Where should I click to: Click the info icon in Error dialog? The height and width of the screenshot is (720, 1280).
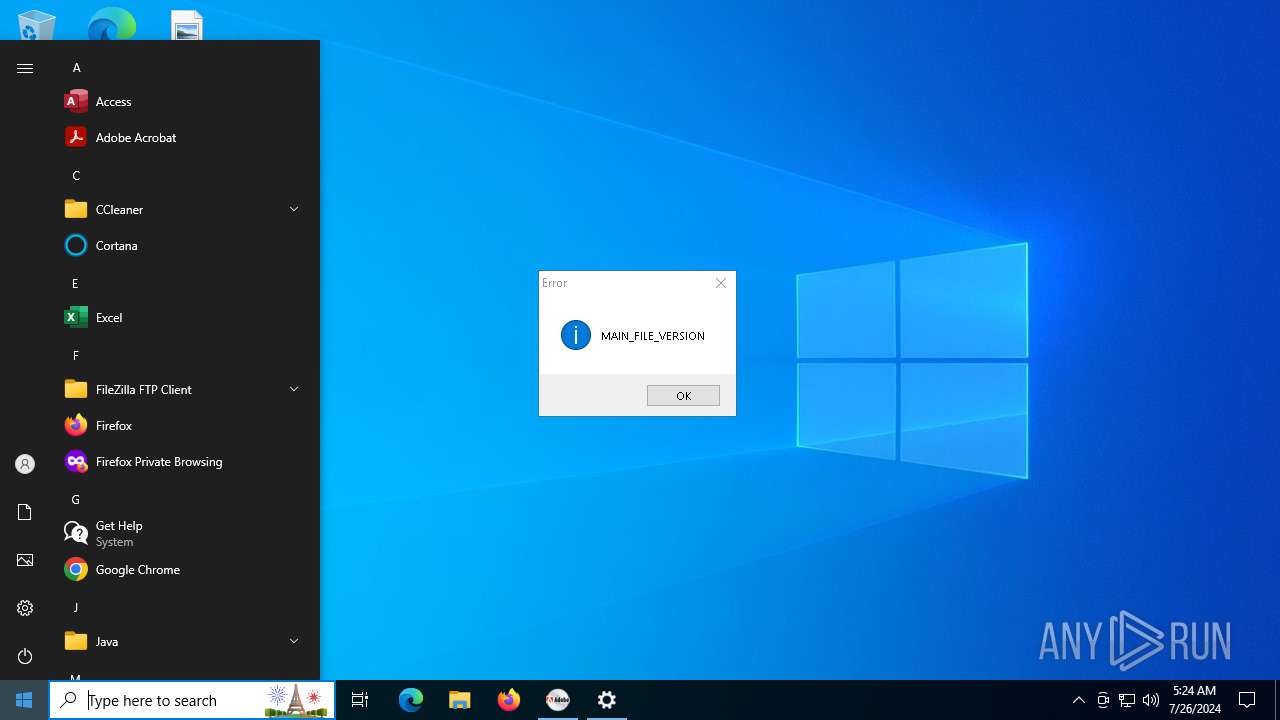click(x=576, y=335)
